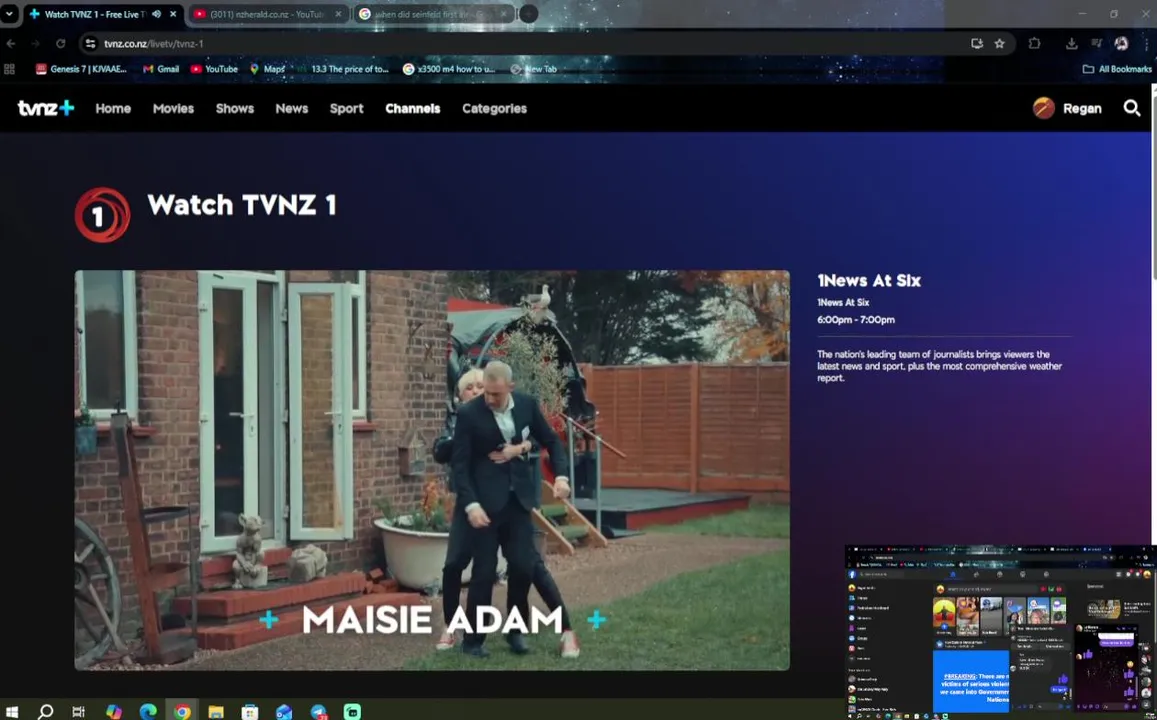Search TVNZ+ with the magnifier icon
The image size is (1157, 720).
point(1132,108)
